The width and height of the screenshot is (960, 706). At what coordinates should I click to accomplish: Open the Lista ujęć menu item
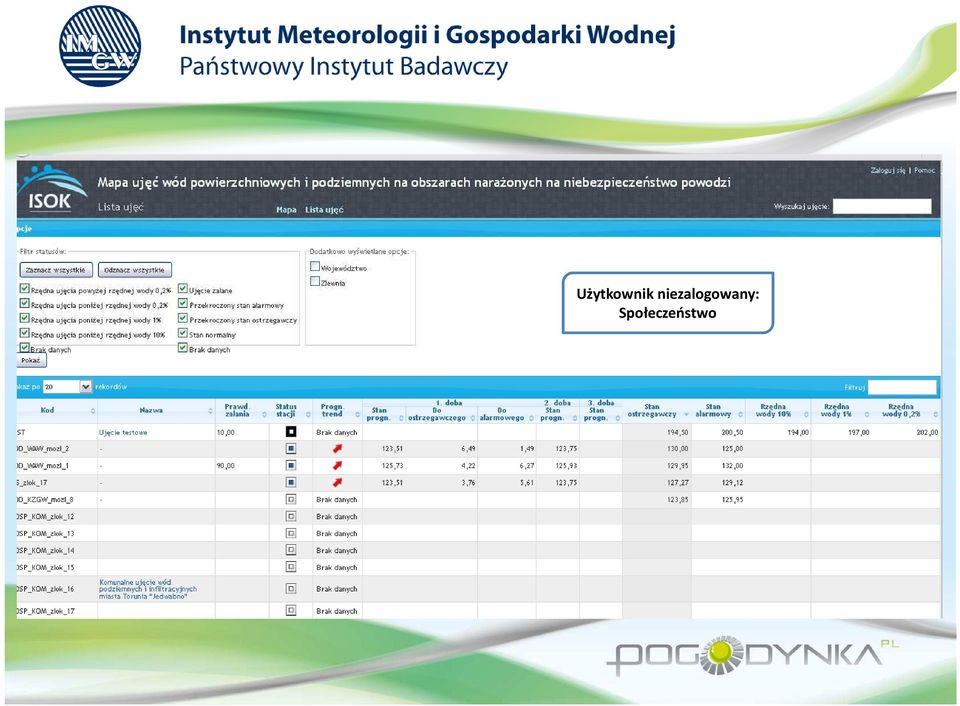tap(324, 209)
